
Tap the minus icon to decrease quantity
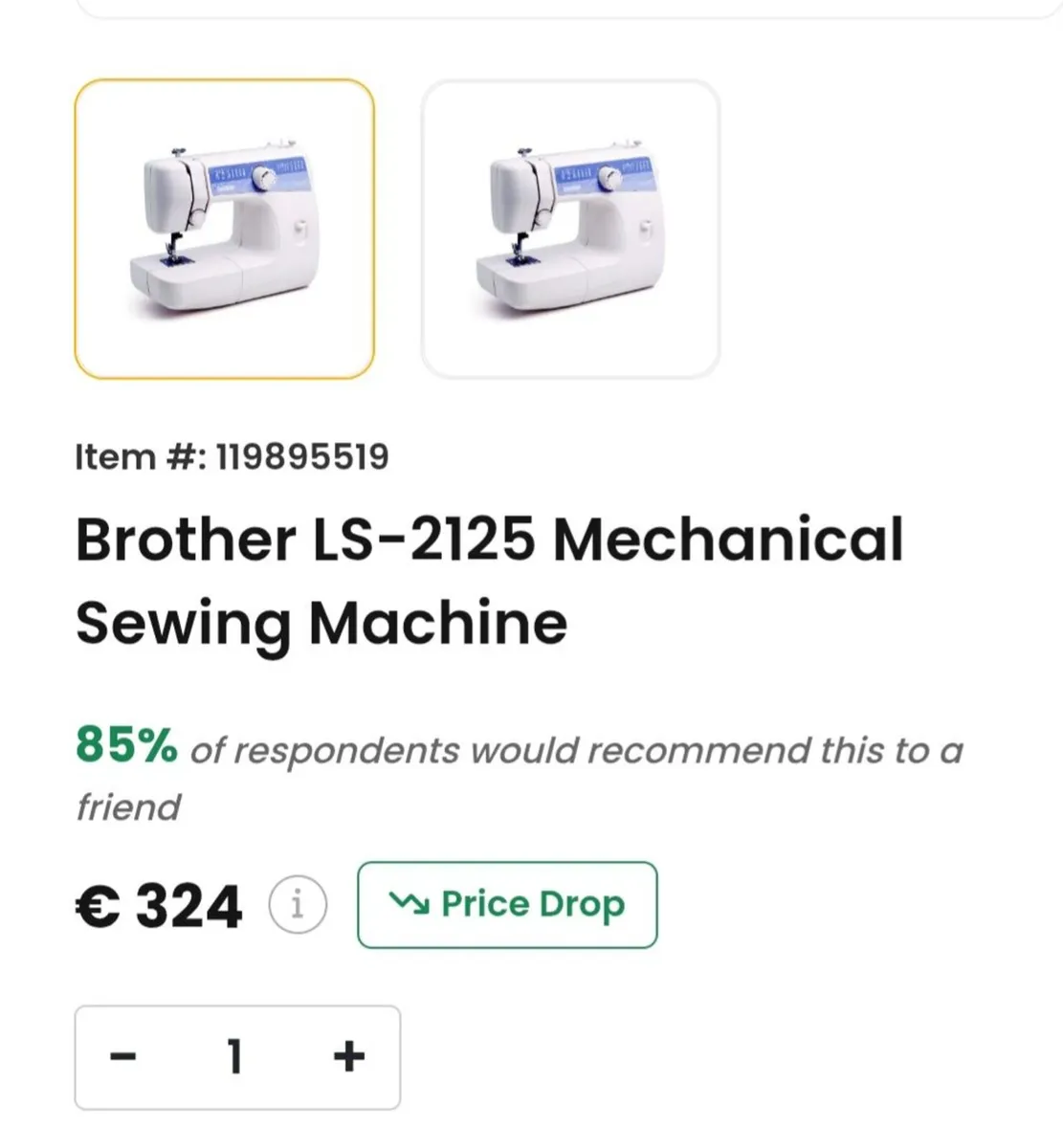124,1057
